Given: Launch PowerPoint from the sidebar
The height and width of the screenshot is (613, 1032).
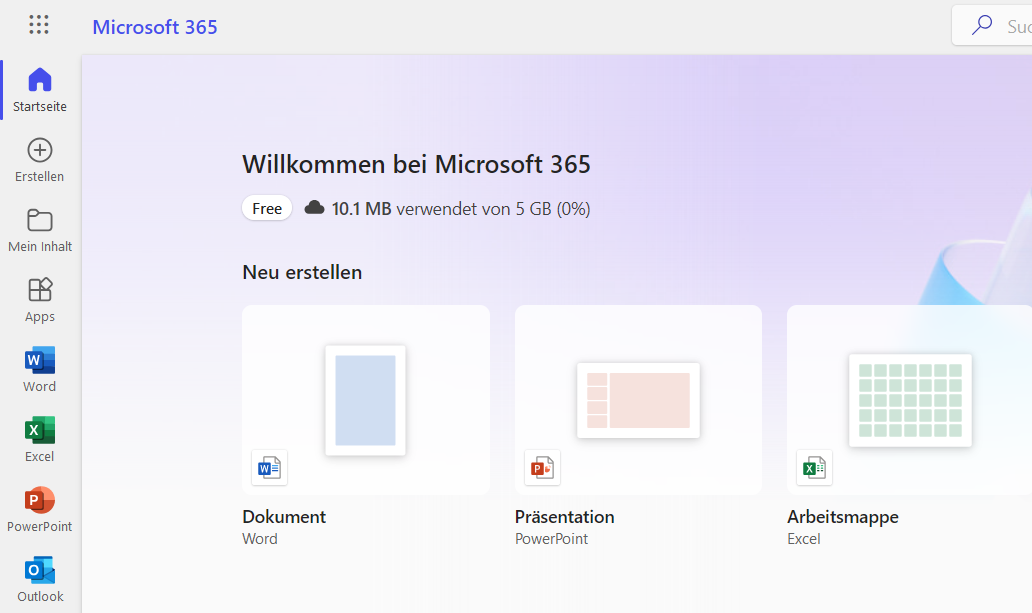Looking at the screenshot, I should coord(39,510).
